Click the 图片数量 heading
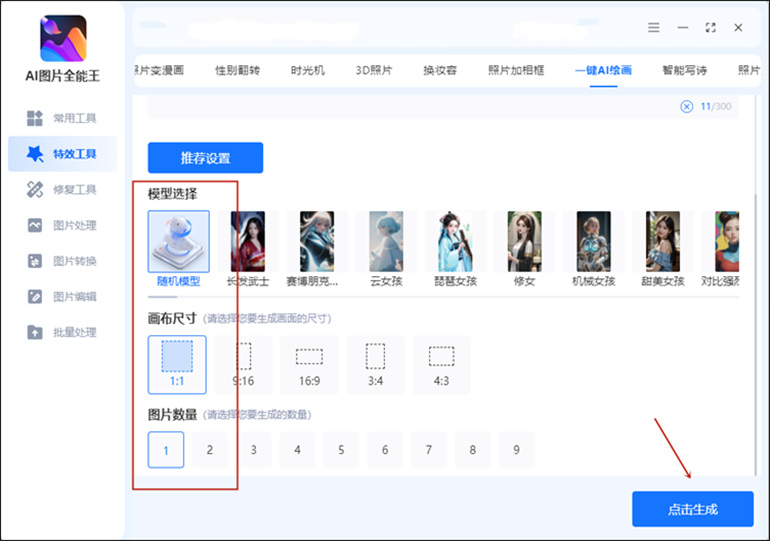This screenshot has width=770, height=541. point(172,415)
